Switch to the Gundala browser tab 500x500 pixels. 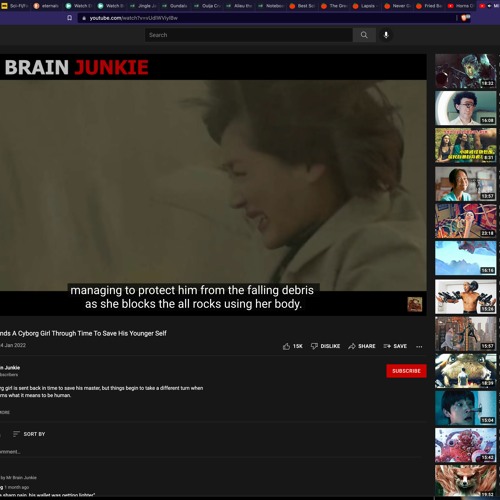click(x=175, y=6)
